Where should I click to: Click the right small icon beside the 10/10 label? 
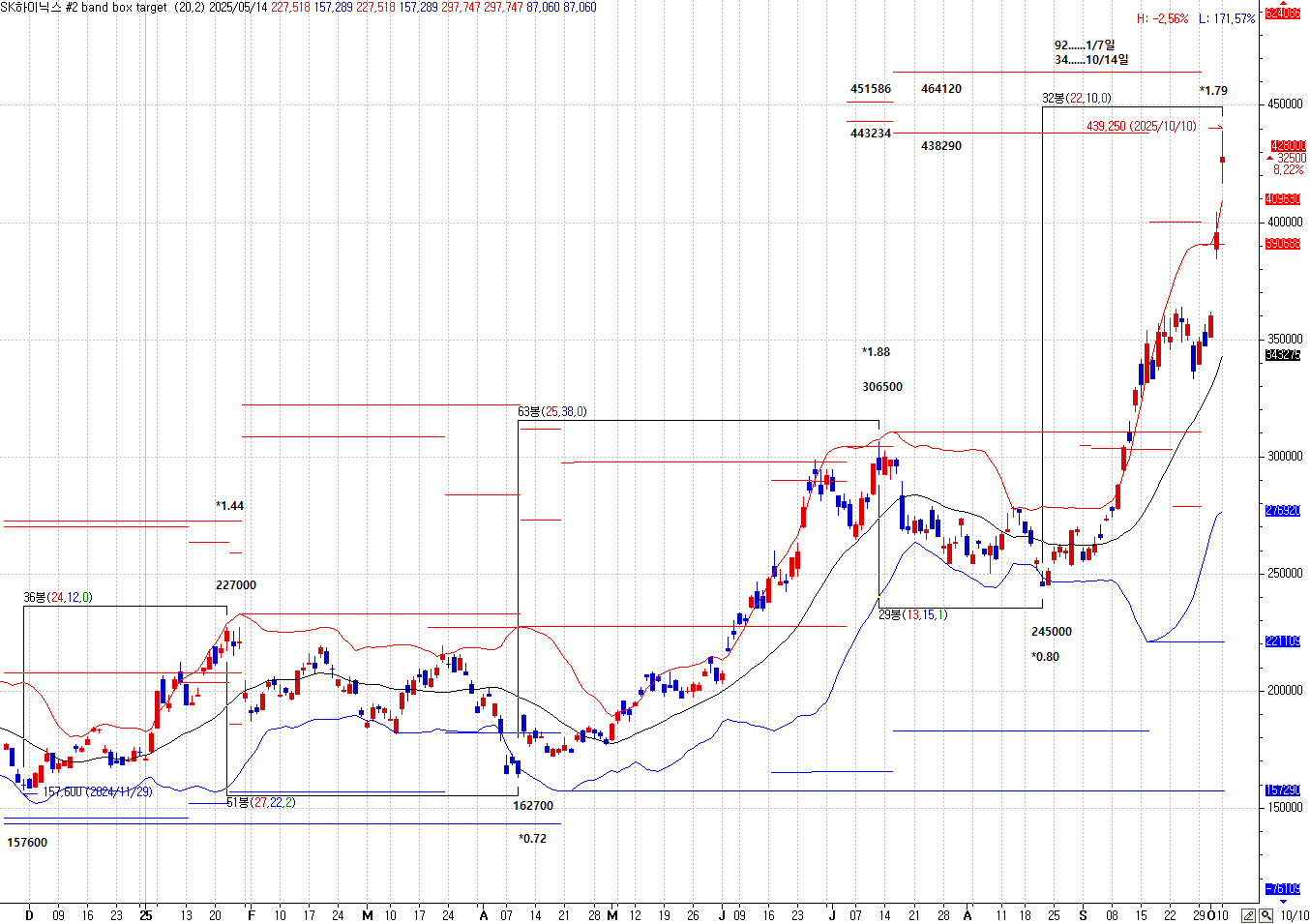click(x=1265, y=915)
